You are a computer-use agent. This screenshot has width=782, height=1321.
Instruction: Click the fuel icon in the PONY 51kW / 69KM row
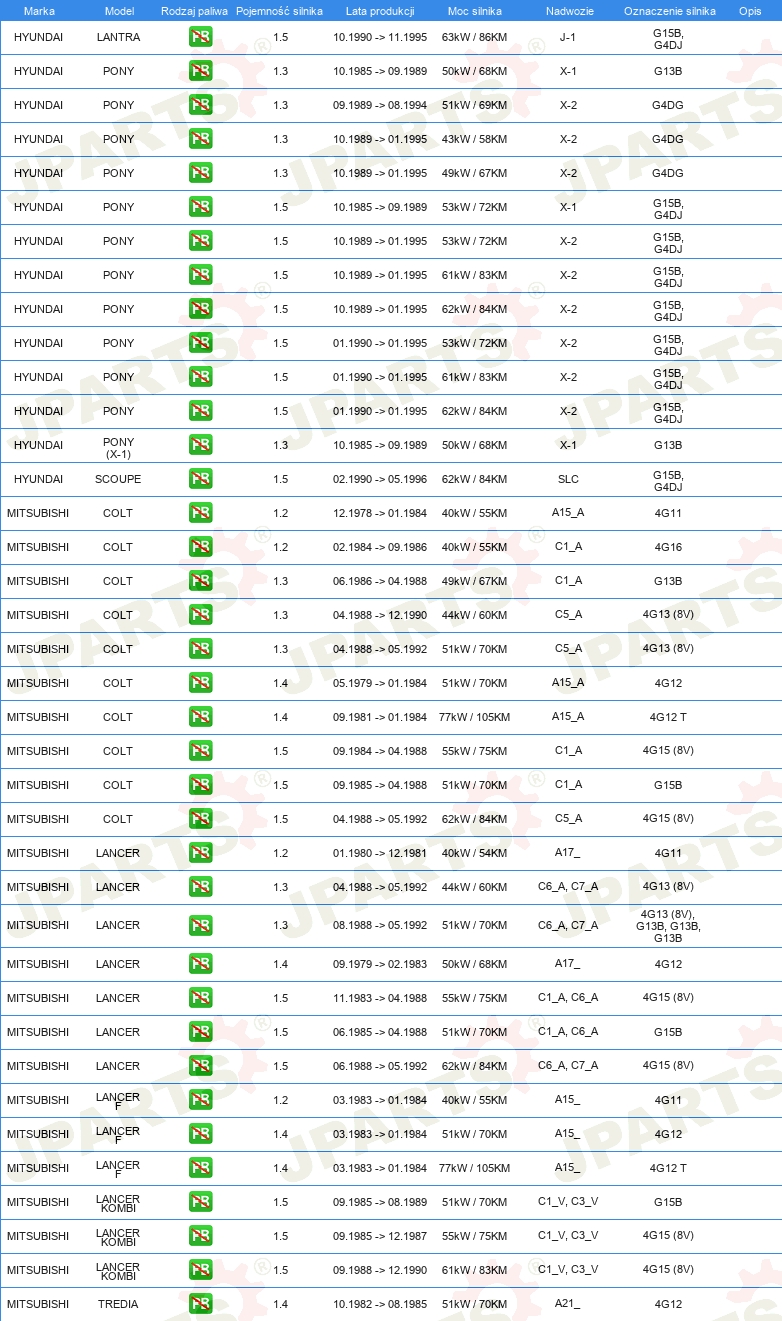point(201,105)
